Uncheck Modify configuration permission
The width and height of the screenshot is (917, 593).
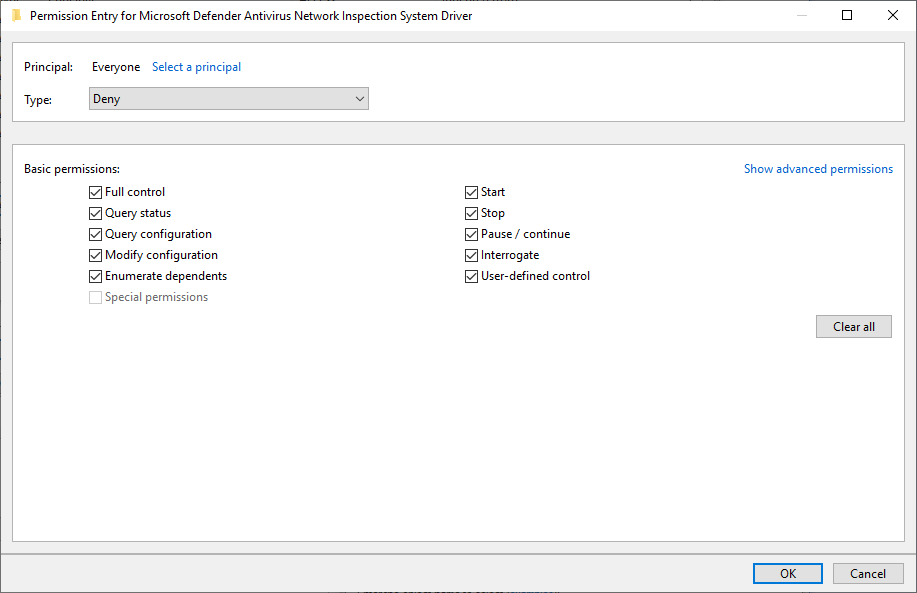(x=95, y=256)
